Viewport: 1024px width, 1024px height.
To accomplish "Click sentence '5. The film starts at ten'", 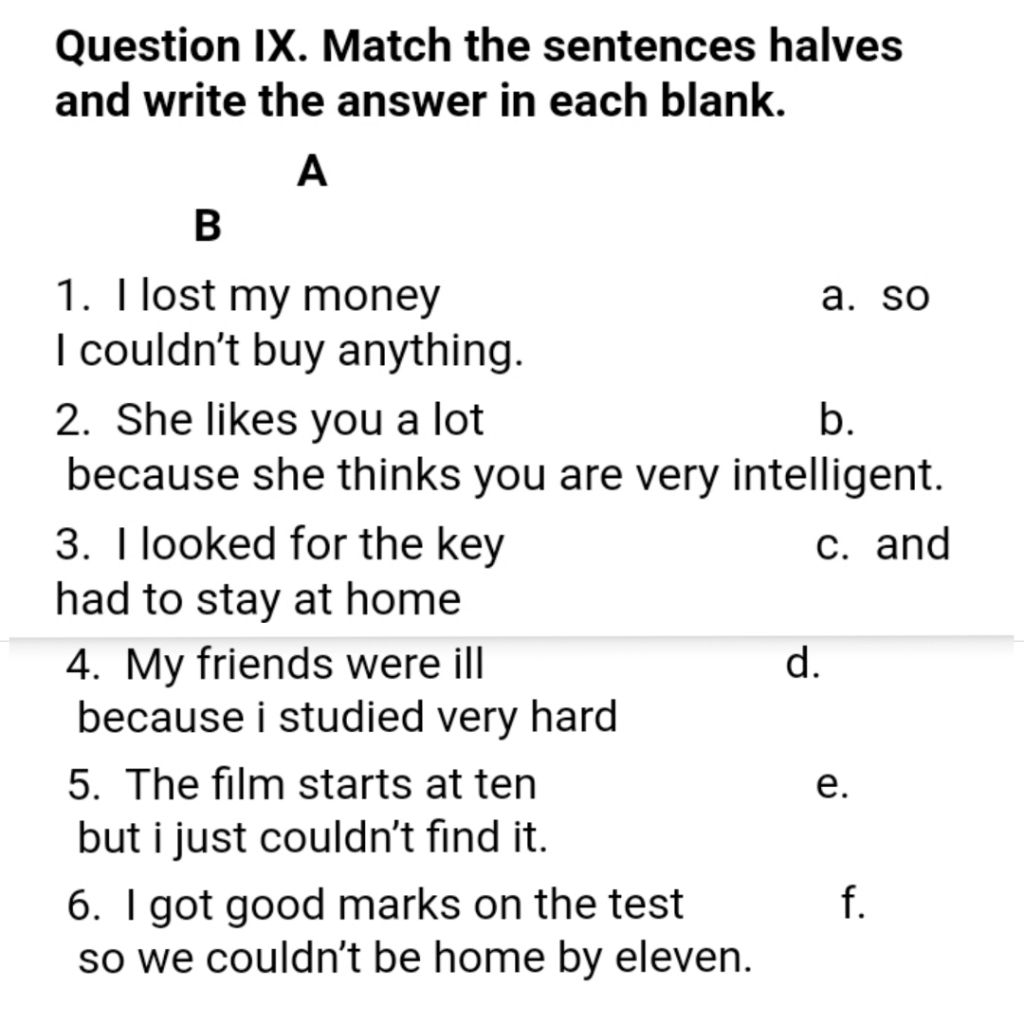I will (x=302, y=784).
